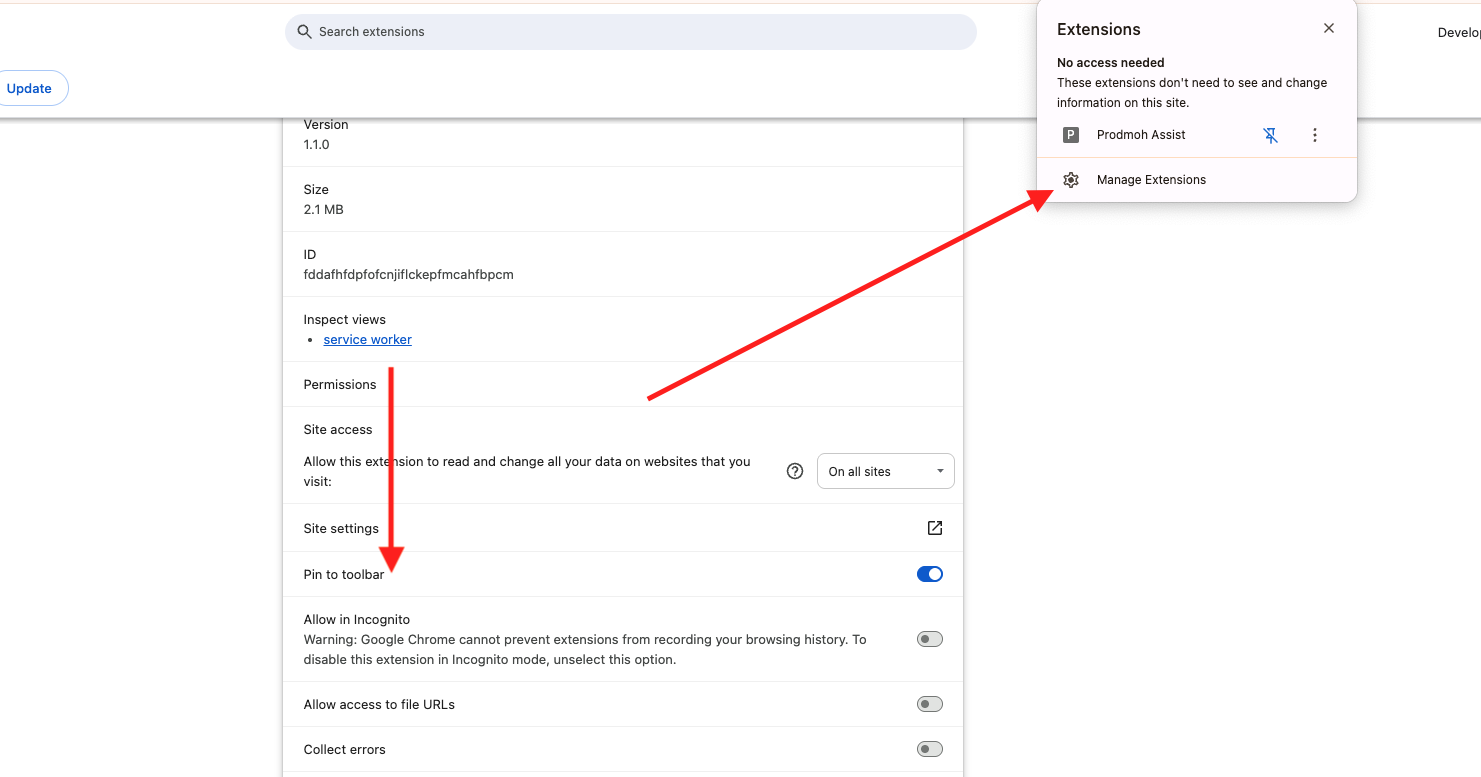
Task: Open the service worker inspect view
Action: point(367,339)
